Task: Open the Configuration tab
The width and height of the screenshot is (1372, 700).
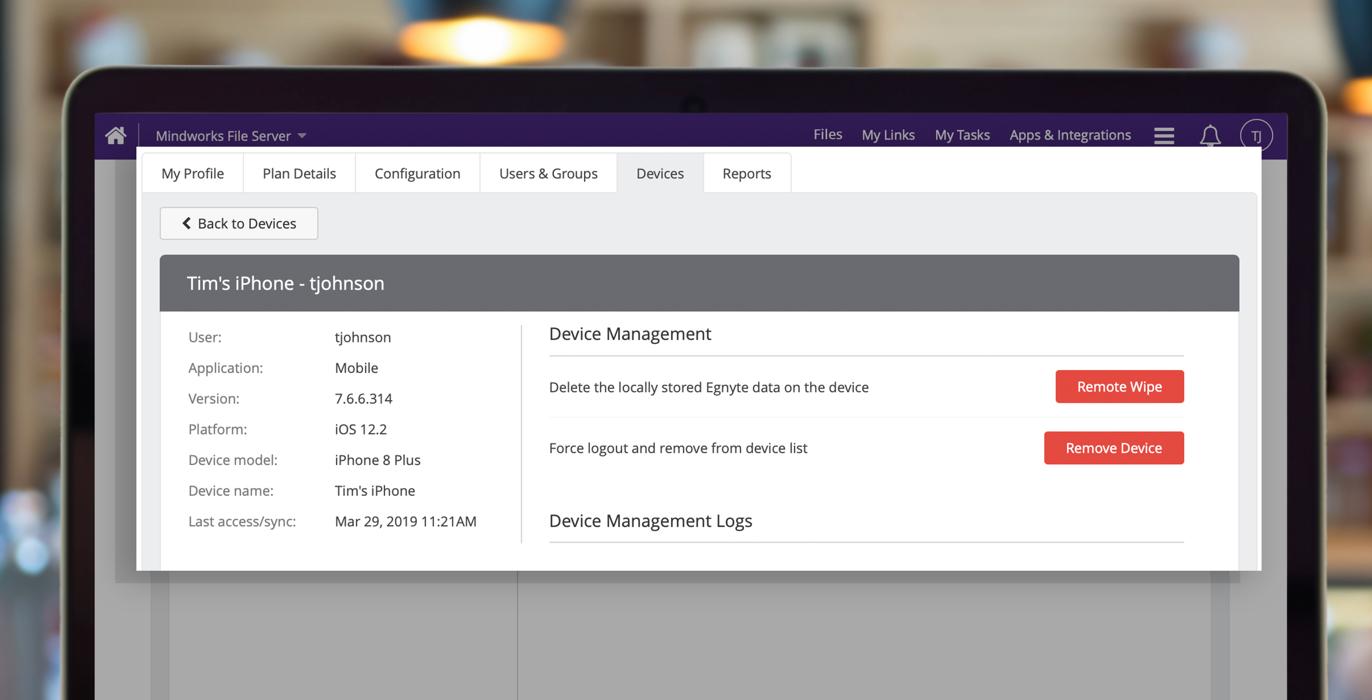Action: coord(417,173)
